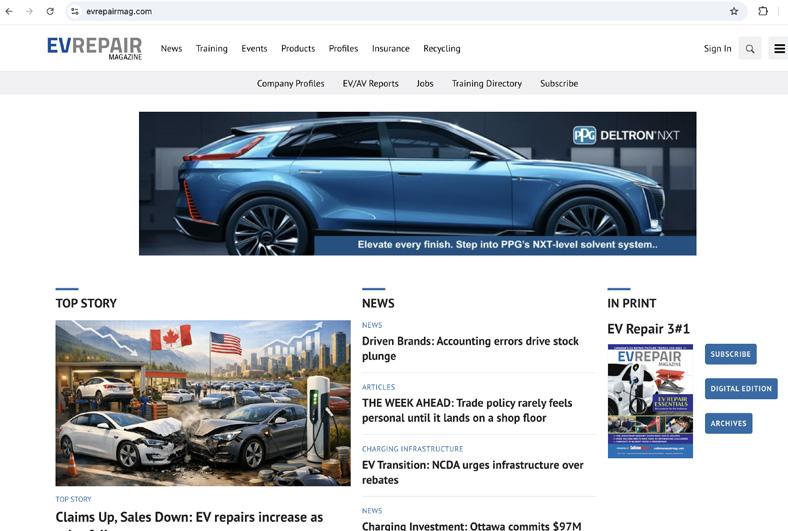Click the browser forward arrow
The image size is (788, 531).
click(x=29, y=11)
